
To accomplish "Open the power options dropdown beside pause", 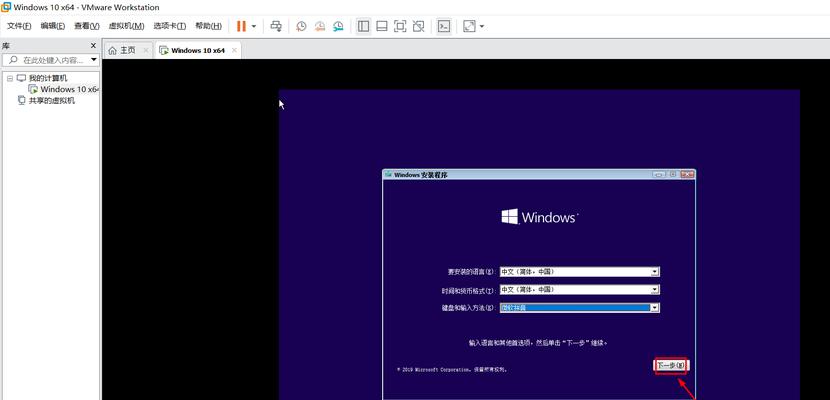I will click(254, 26).
